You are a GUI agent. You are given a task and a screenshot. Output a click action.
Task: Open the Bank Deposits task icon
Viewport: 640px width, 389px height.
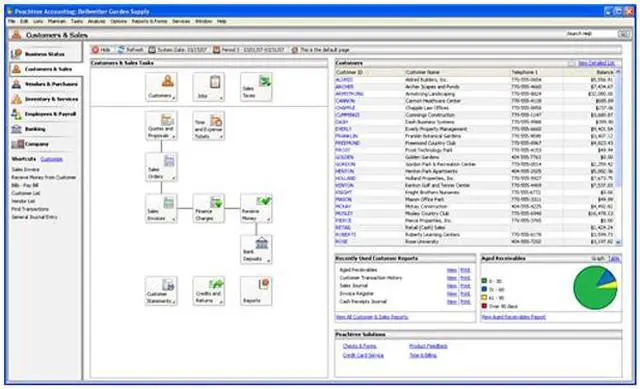click(256, 249)
